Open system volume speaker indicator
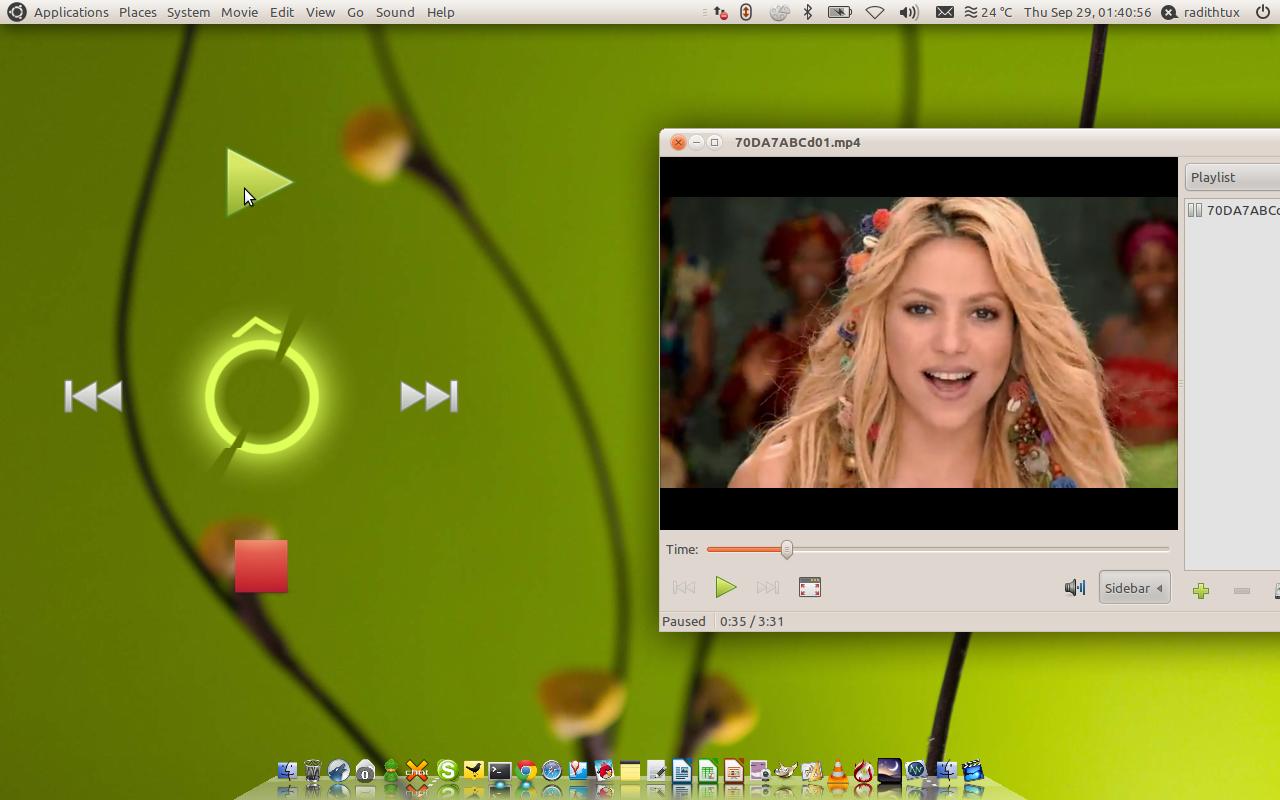This screenshot has width=1280, height=800. (x=908, y=12)
